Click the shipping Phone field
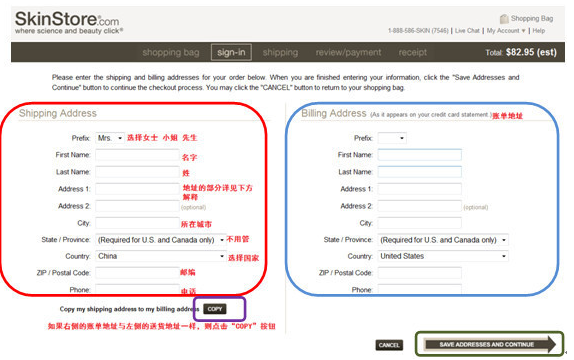 (x=137, y=289)
